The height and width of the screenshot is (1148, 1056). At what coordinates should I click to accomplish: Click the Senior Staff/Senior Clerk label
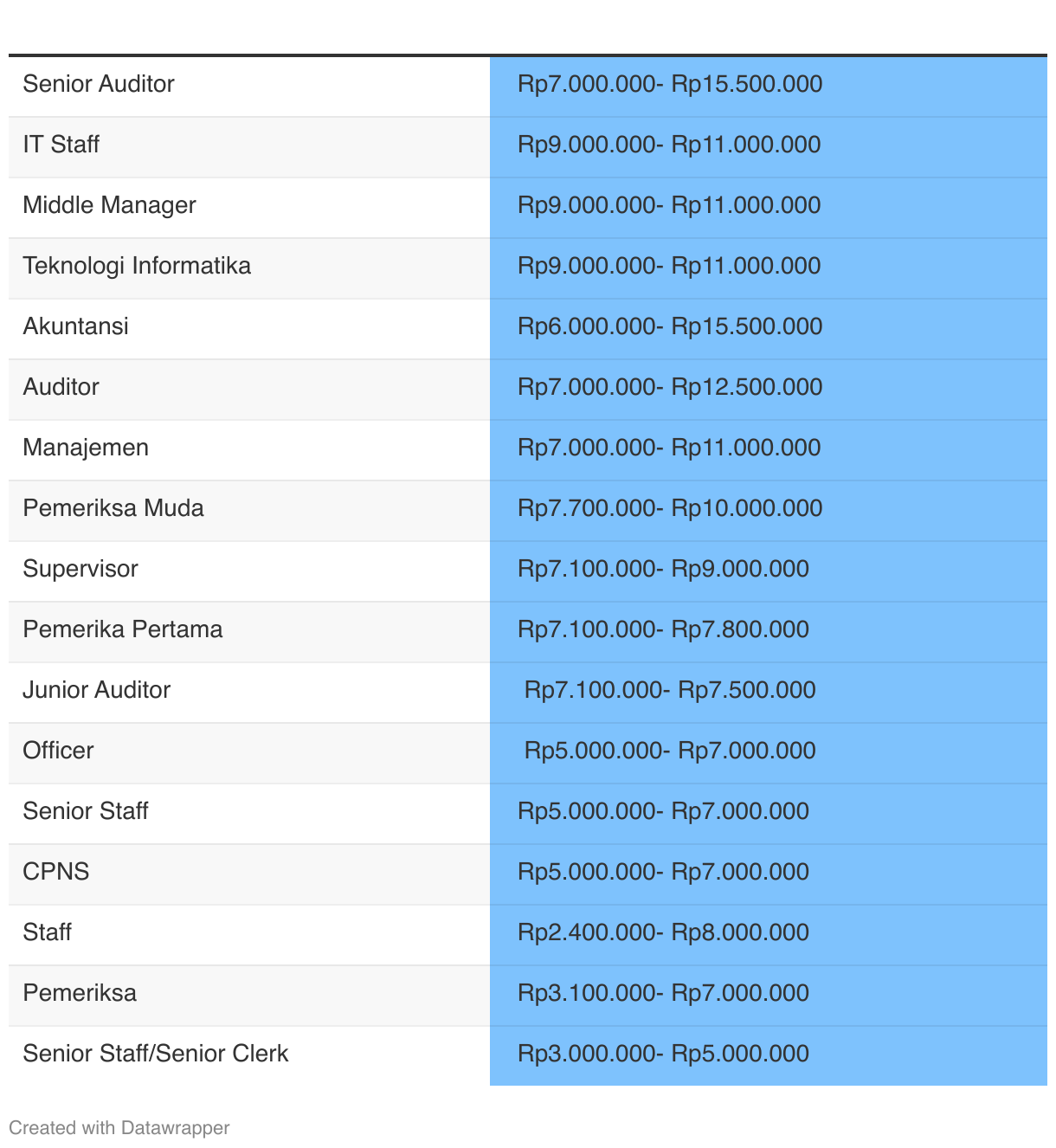tap(156, 1054)
